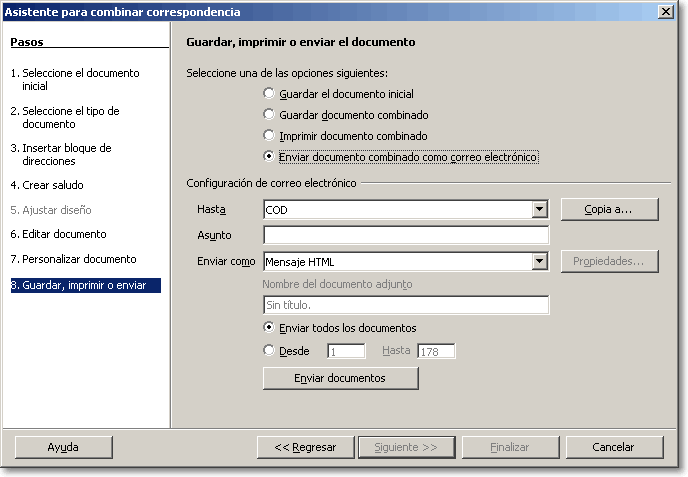Click disabled step 5 Ajustar diseño
The height and width of the screenshot is (477, 688).
51,210
